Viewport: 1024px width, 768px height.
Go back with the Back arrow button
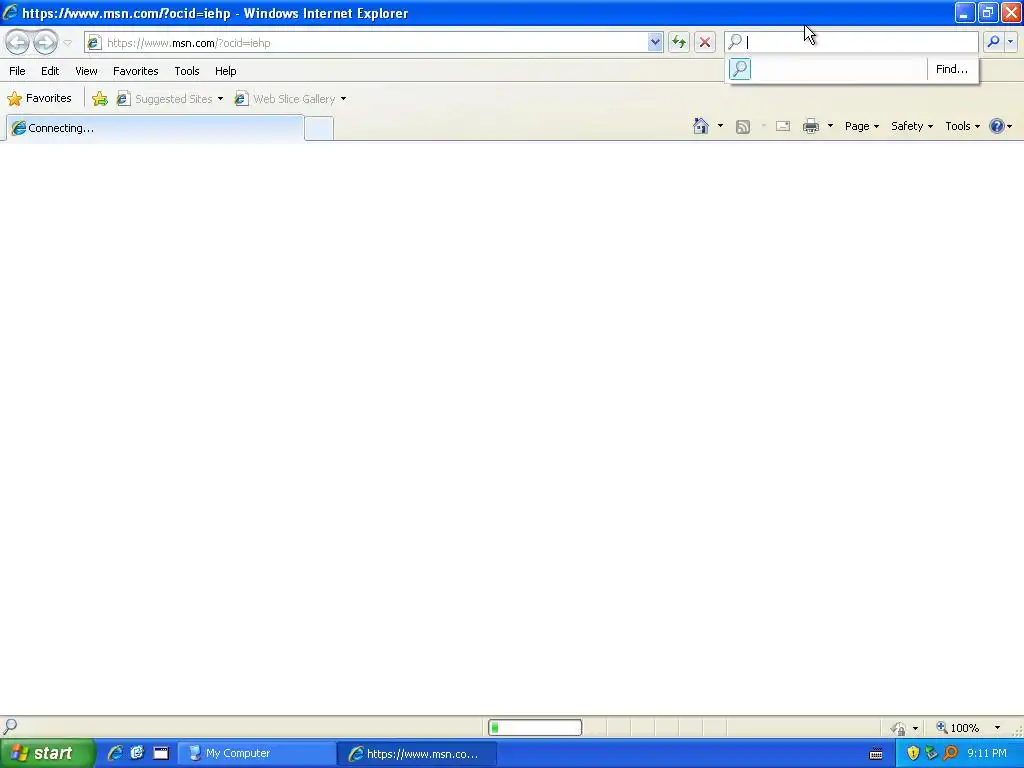point(18,42)
